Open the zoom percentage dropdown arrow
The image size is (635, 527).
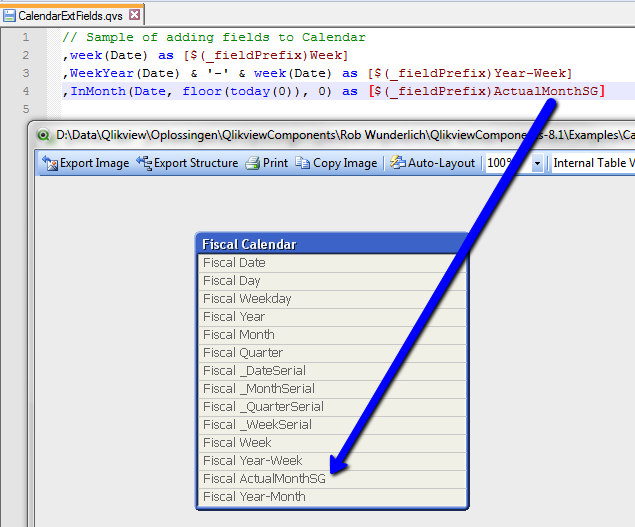(x=537, y=163)
